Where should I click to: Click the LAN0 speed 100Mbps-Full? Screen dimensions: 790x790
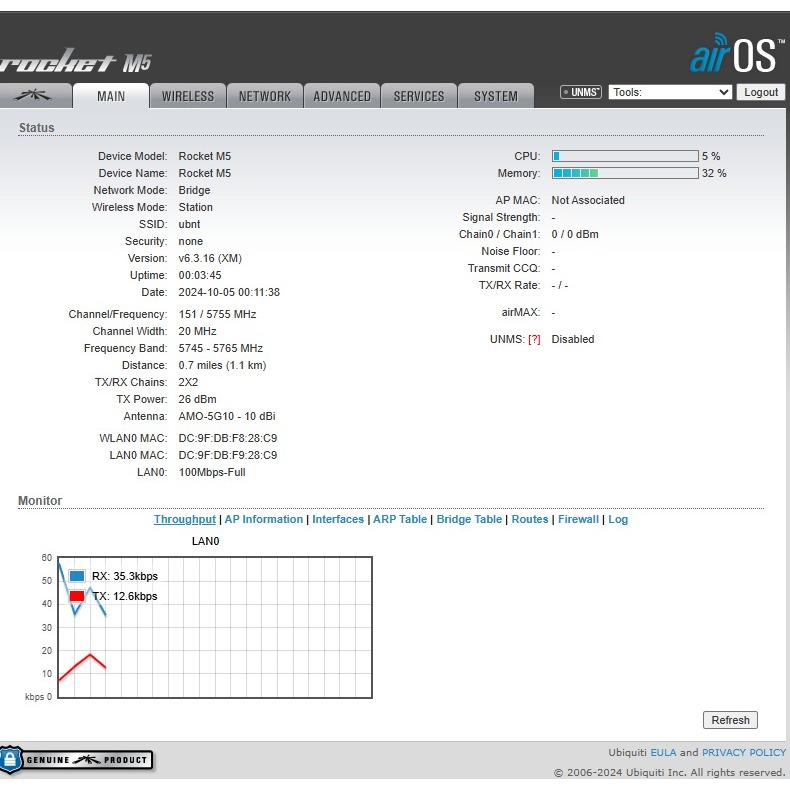(x=212, y=473)
